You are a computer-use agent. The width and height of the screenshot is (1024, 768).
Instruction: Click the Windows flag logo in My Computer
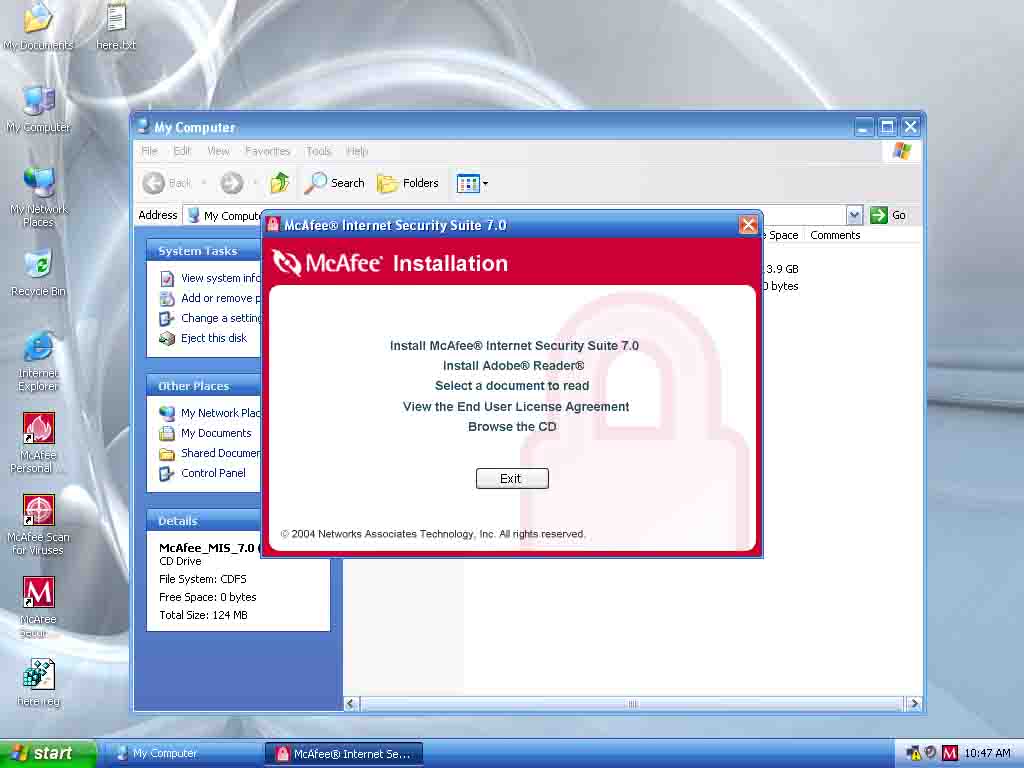coord(902,151)
